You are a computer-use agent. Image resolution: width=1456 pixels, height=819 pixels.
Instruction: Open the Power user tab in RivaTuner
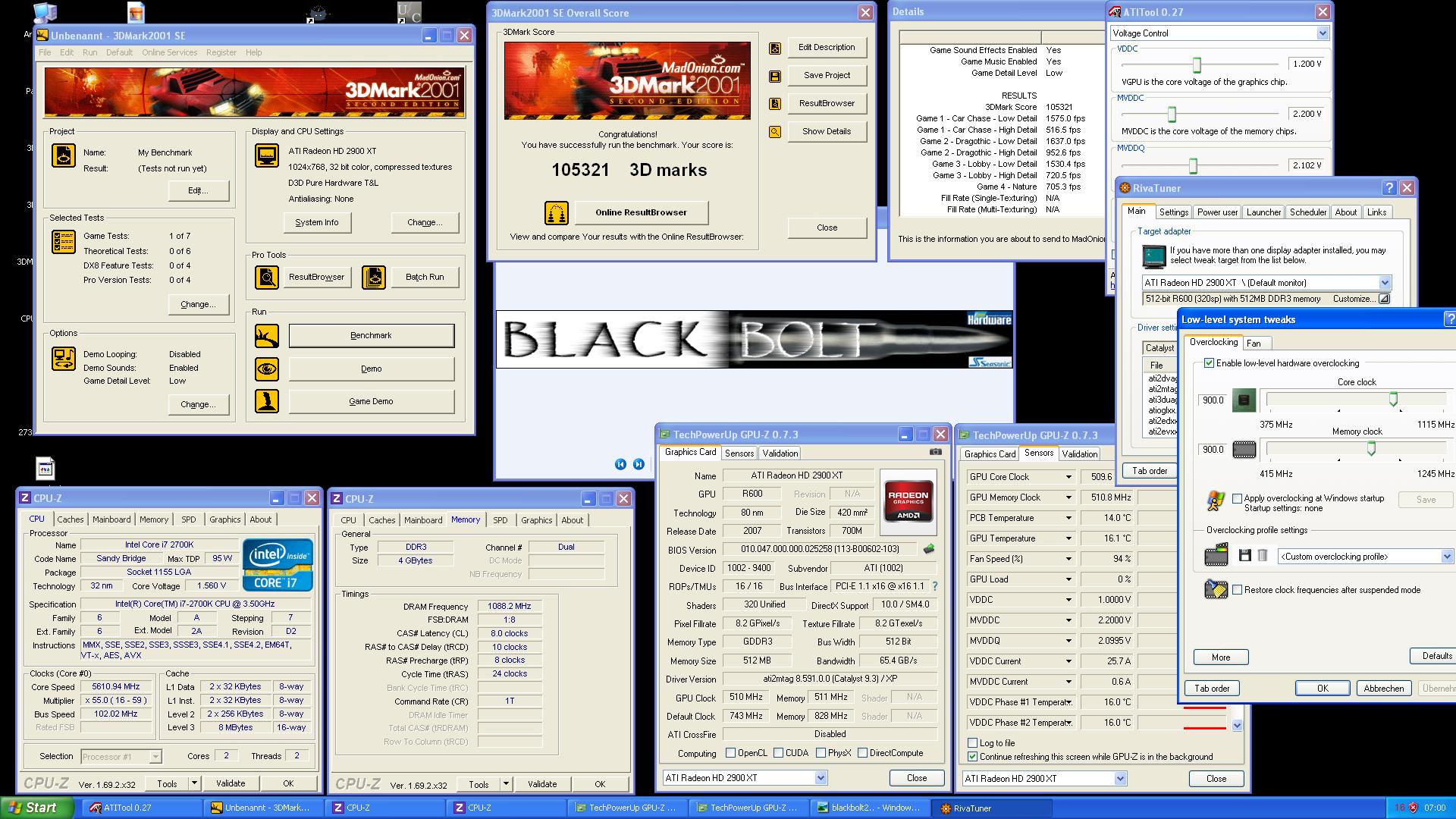tap(1217, 212)
